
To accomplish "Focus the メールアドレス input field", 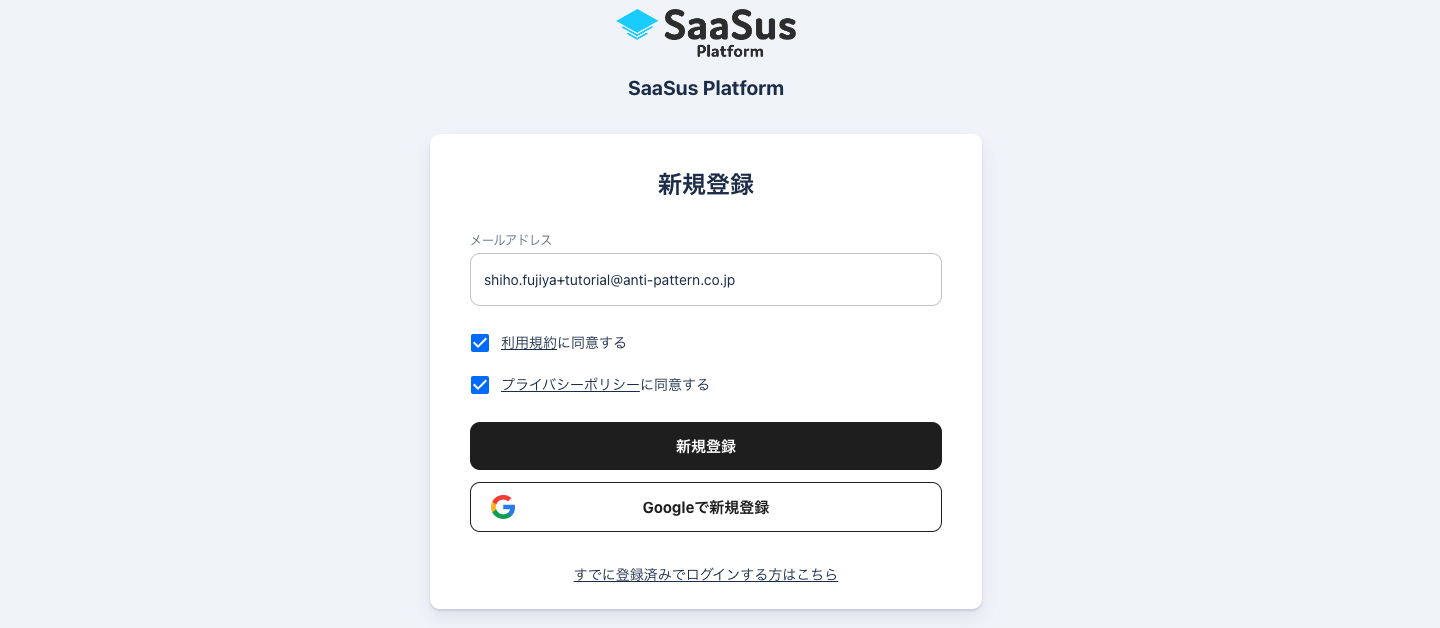I will point(706,280).
